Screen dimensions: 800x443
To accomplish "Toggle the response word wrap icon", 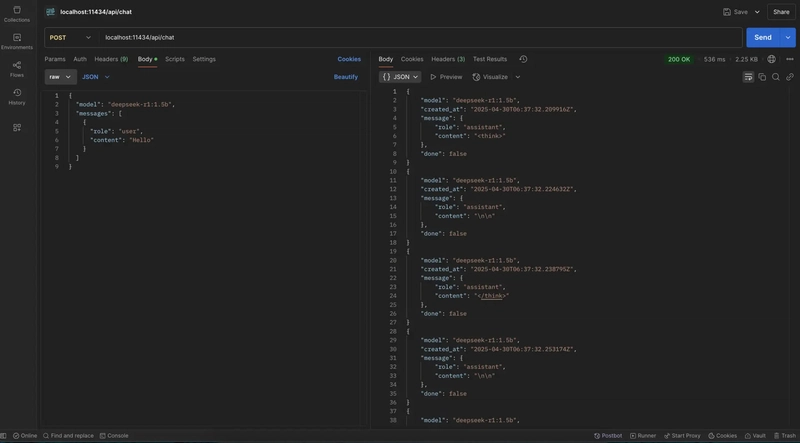I will coord(748,77).
